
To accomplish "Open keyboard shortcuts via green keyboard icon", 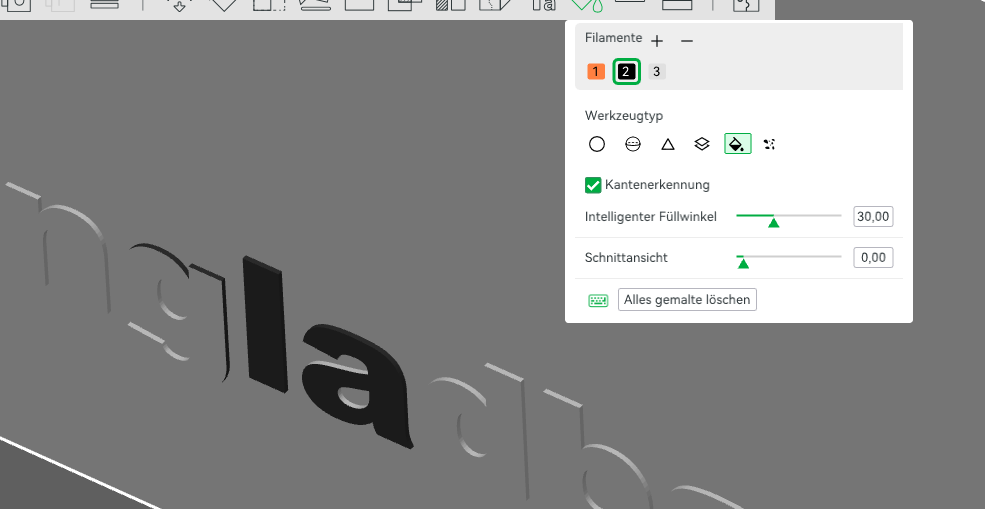I will click(x=598, y=300).
